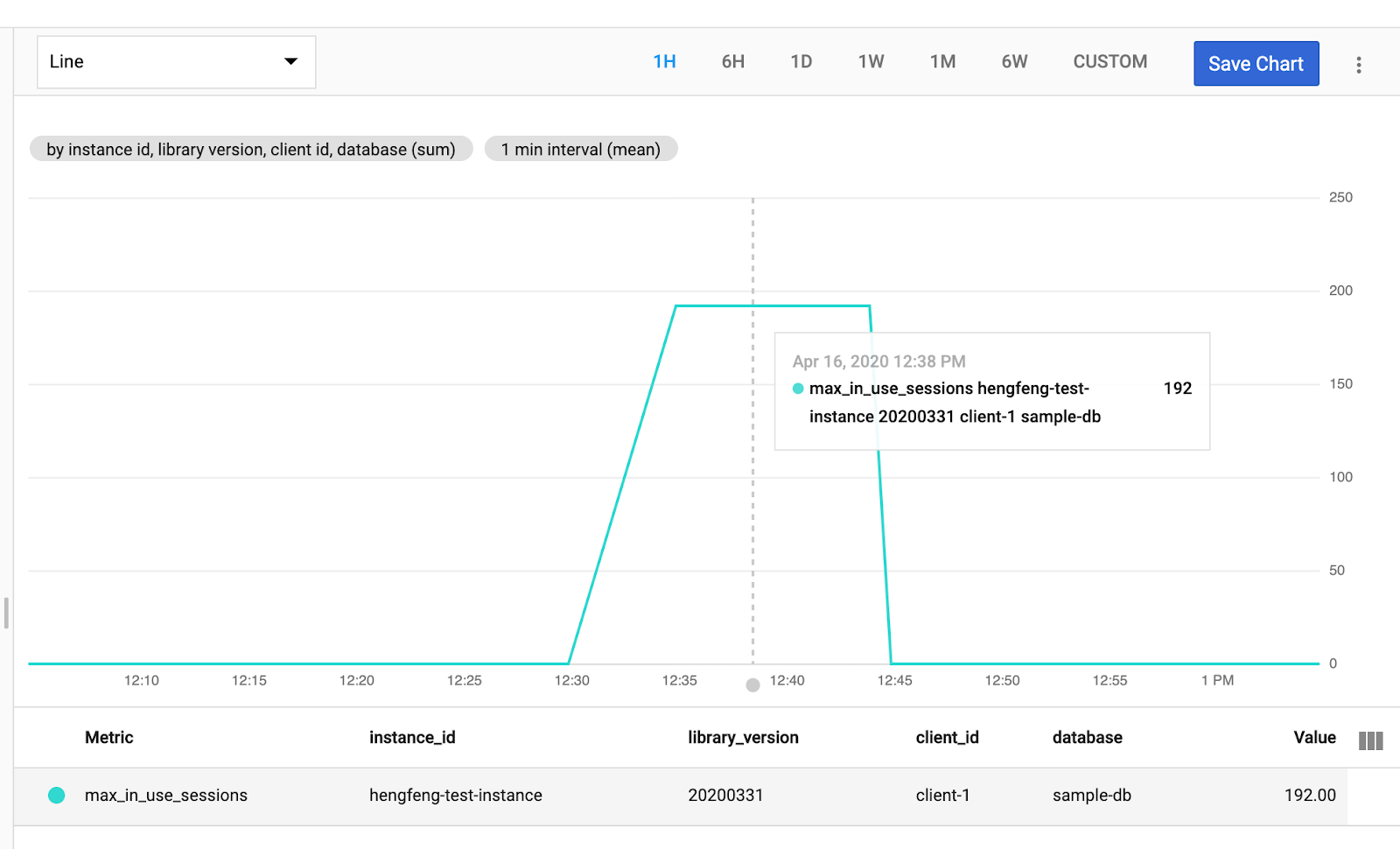This screenshot has width=1400, height=849.
Task: Open the chart overflow menu (three dots)
Action: click(x=1358, y=63)
